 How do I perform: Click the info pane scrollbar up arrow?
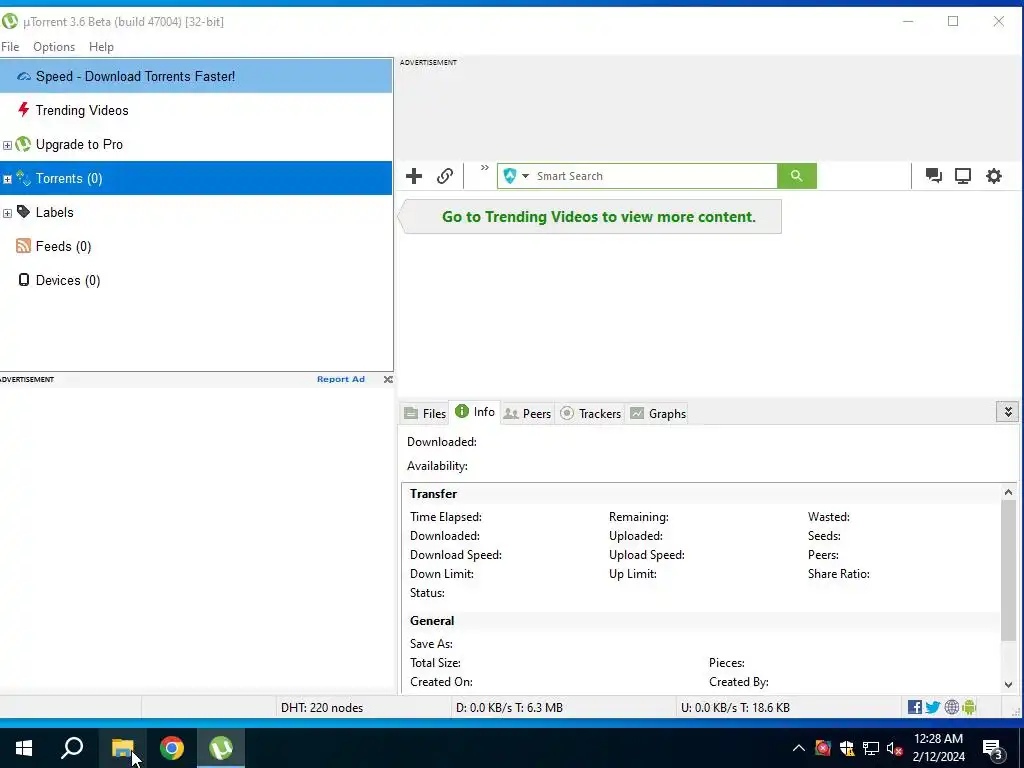click(x=1008, y=492)
